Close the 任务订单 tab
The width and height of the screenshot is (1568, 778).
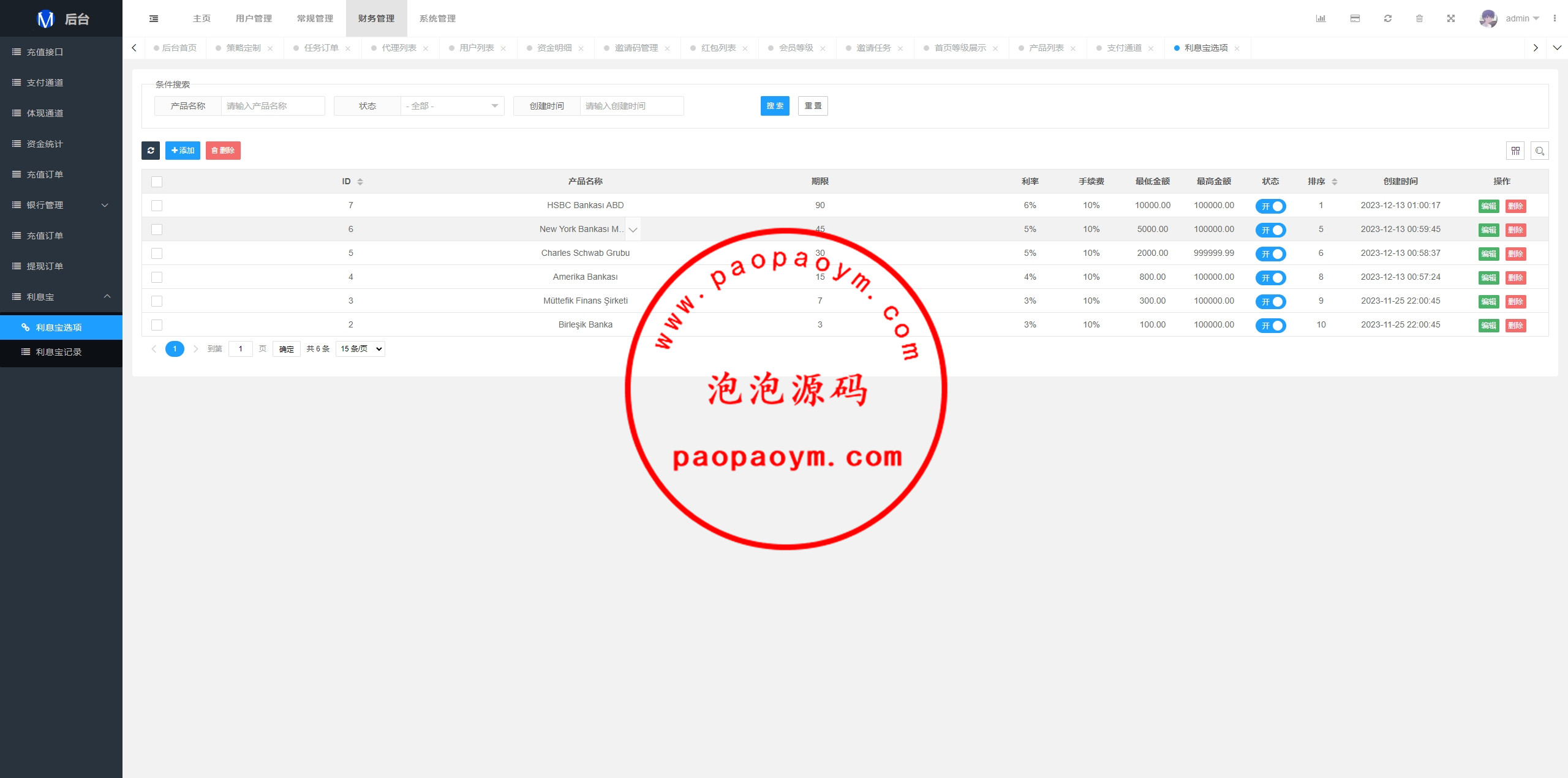[x=348, y=48]
